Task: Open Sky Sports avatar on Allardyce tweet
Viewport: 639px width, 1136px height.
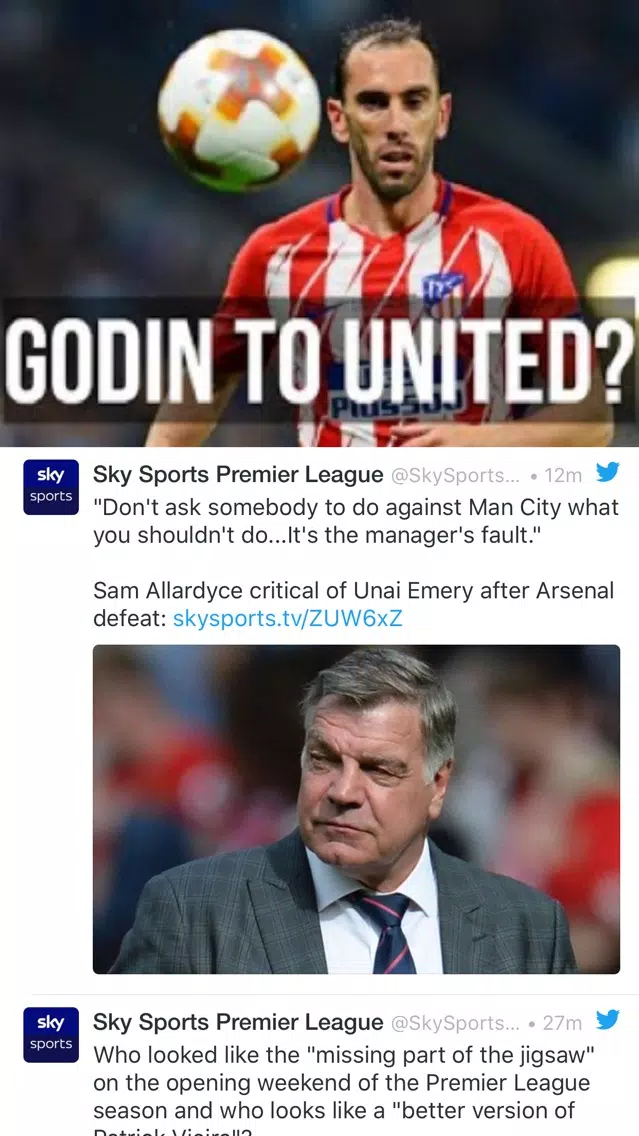Action: click(51, 487)
